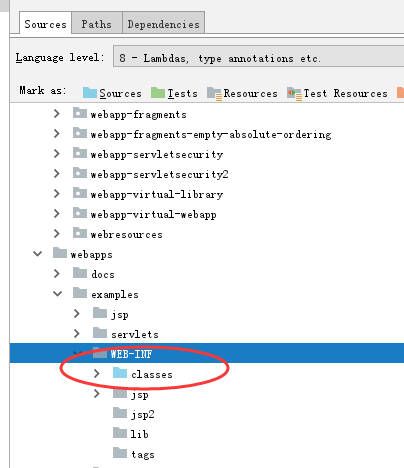404x468 pixels.
Task: Select the servlets folder row
Action: click(207, 334)
